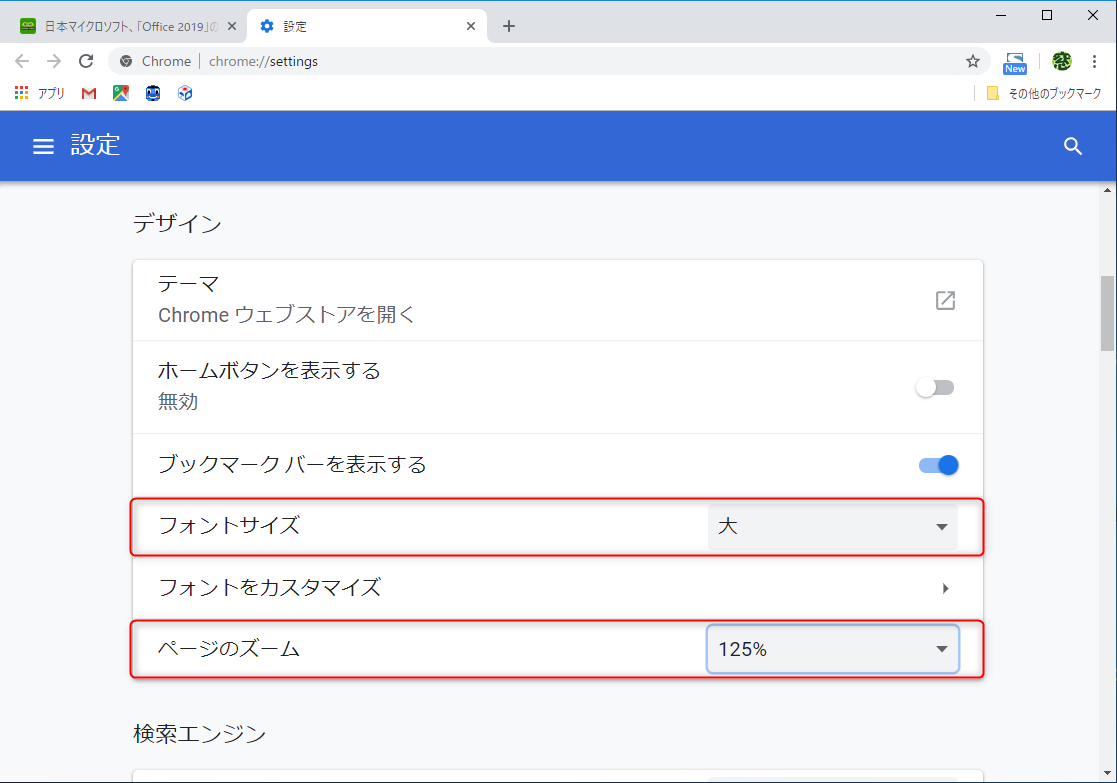Open the ページのズーム dropdown
Image resolution: width=1117 pixels, height=783 pixels.
[833, 648]
